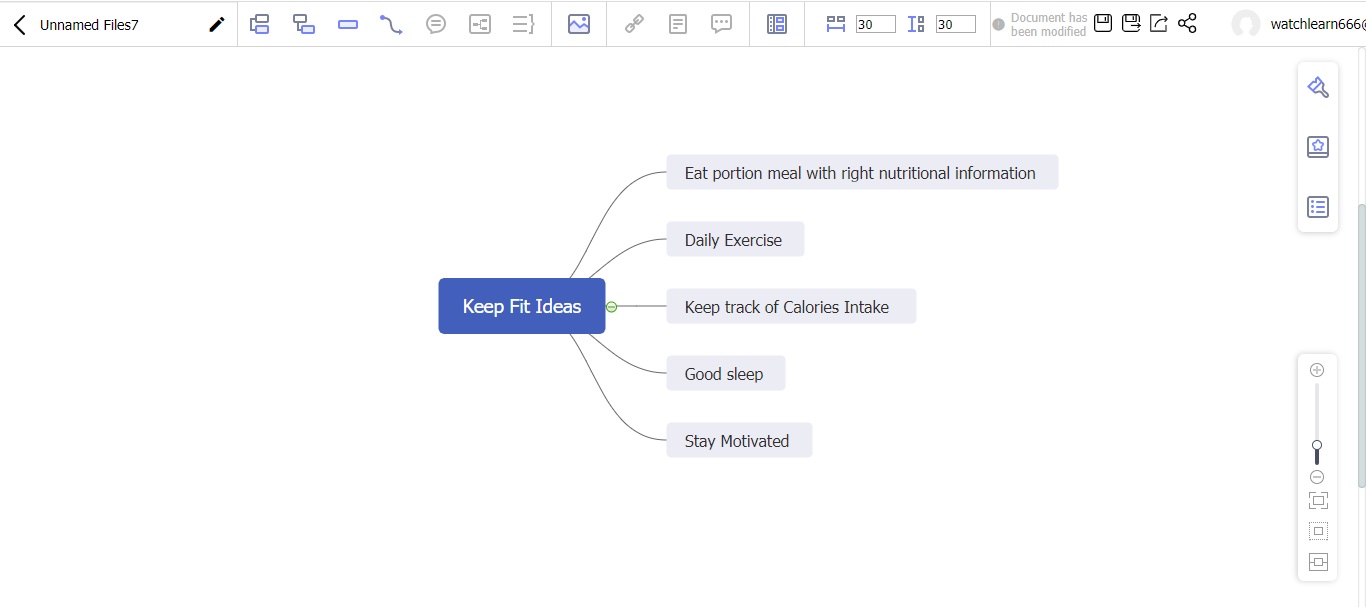The width and height of the screenshot is (1366, 607).
Task: Click the export icon in the toolbar
Action: coord(1159,23)
